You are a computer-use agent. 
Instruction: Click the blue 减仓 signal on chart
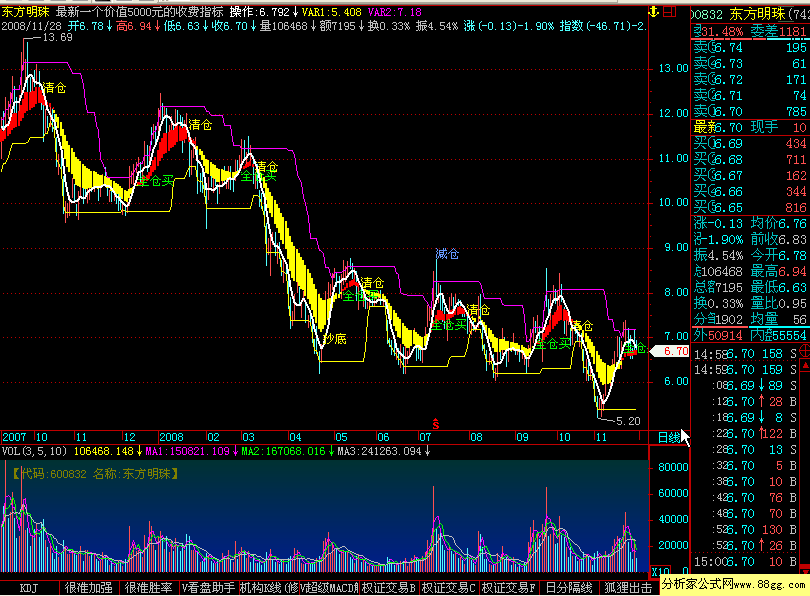447,254
